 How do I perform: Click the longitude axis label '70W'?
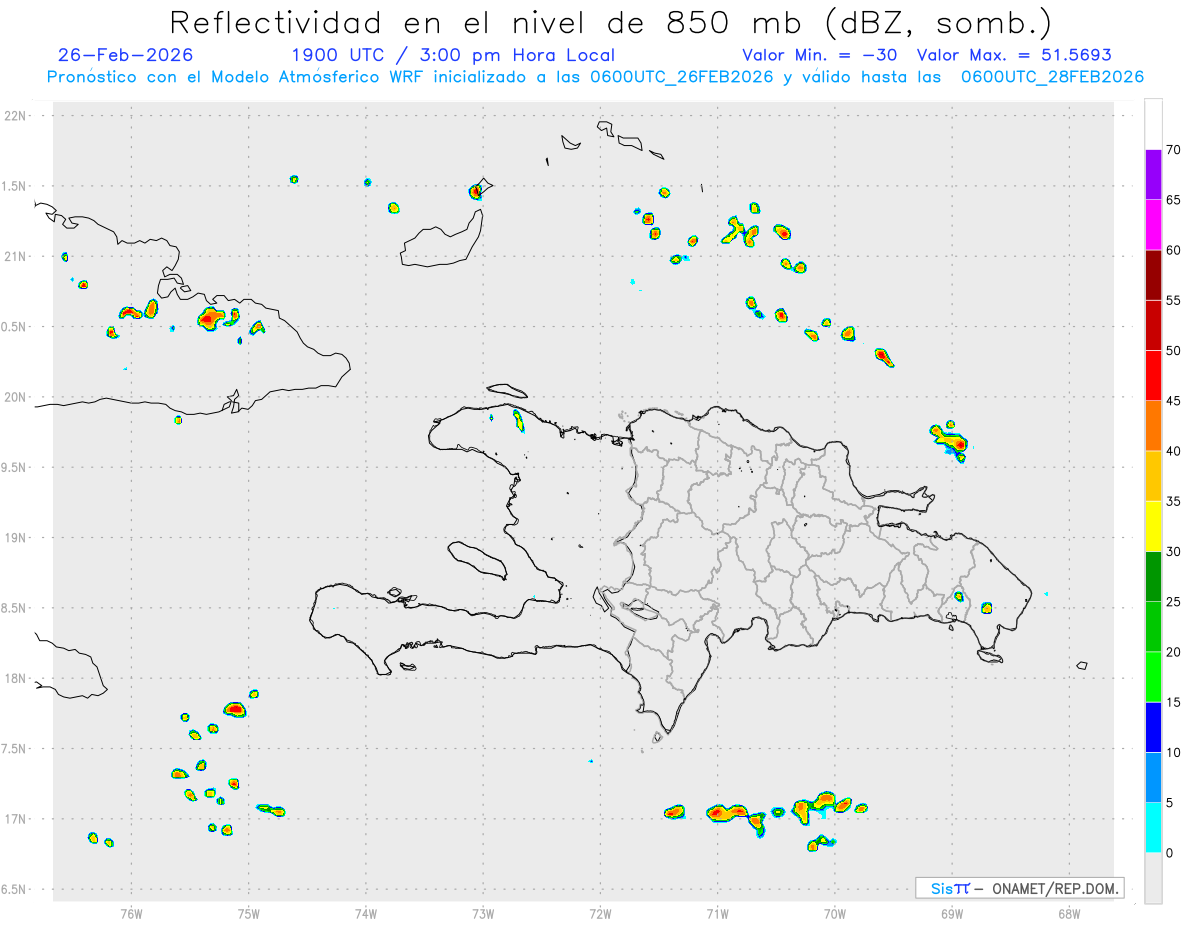(835, 912)
